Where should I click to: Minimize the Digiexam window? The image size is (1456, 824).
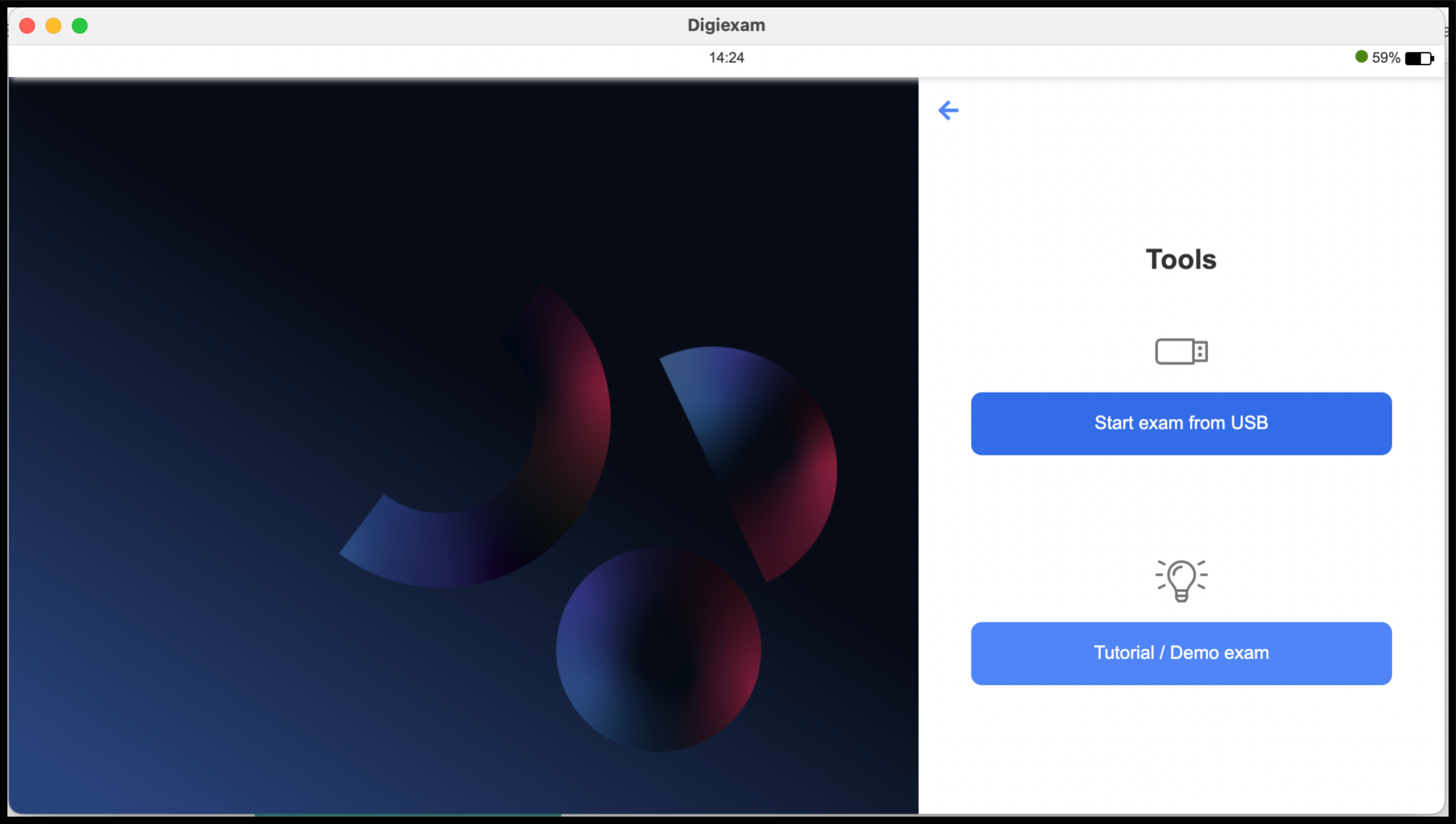point(53,26)
